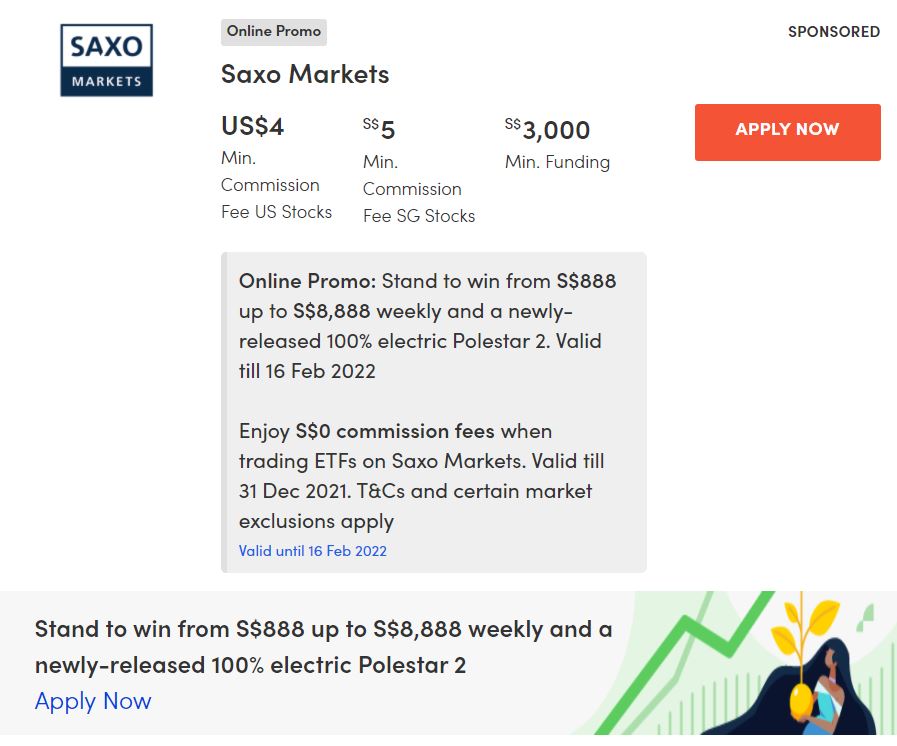Viewport: 897px width, 746px height.
Task: Click the Saxo Markets logo
Action: click(106, 60)
